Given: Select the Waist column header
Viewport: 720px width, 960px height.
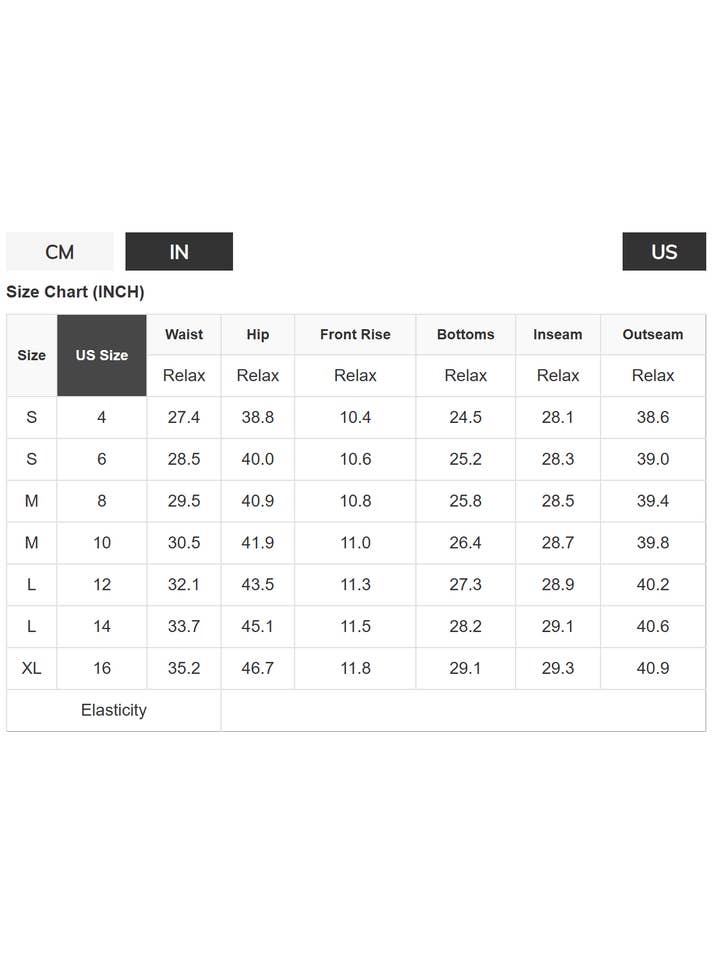Looking at the screenshot, I should coord(184,335).
